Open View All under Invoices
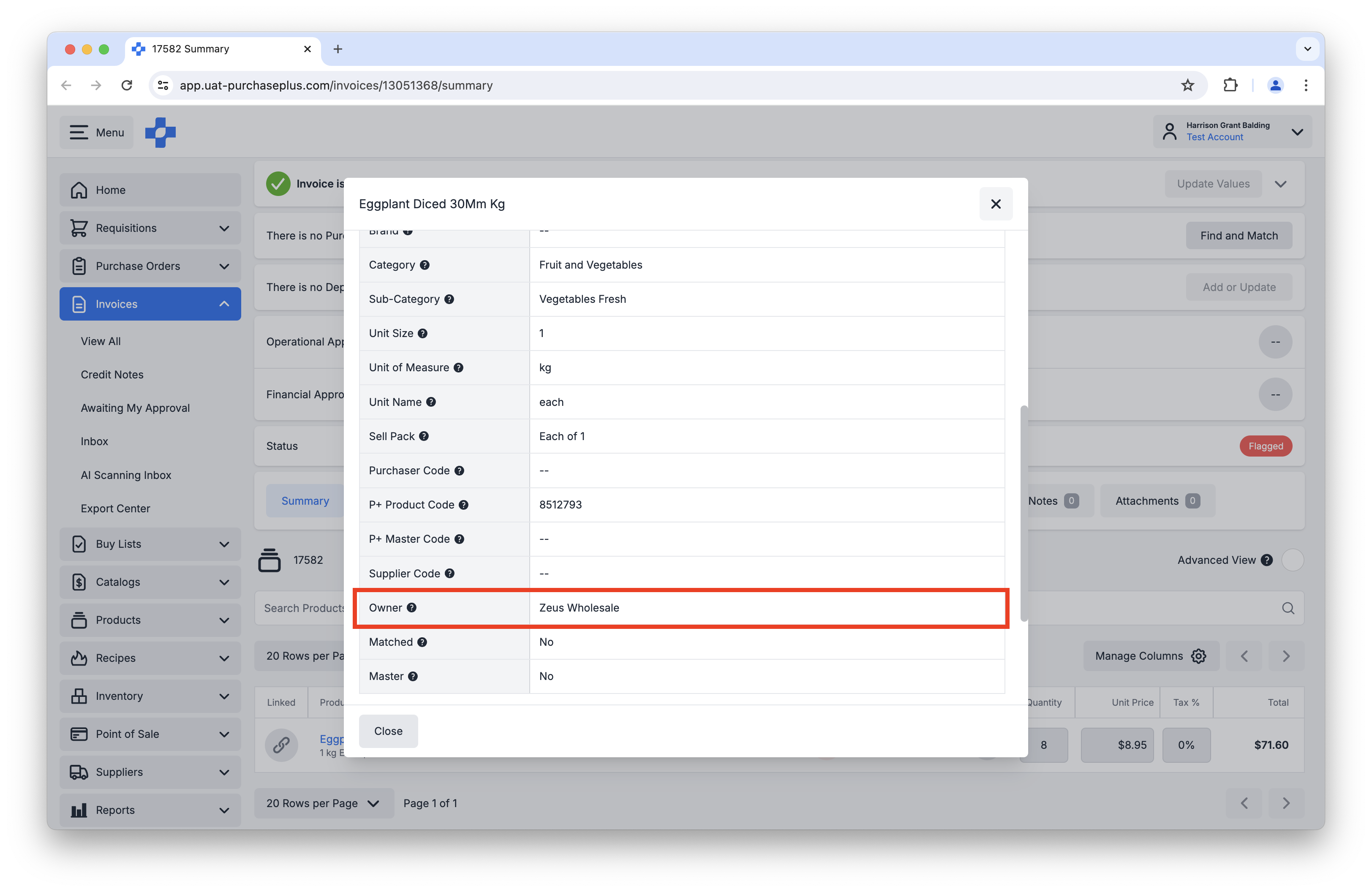Screen dimensions: 1372x892 click(x=101, y=341)
